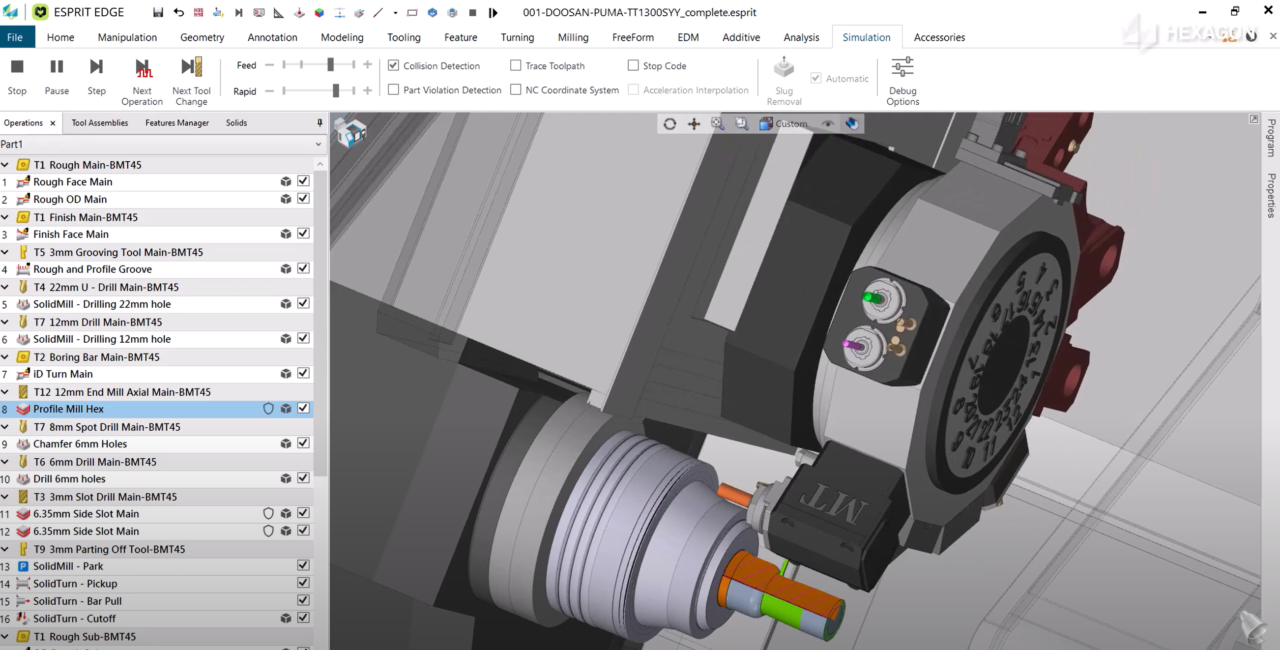The height and width of the screenshot is (650, 1280).
Task: Click the cube icon on Rough Face Main row
Action: click(x=286, y=182)
